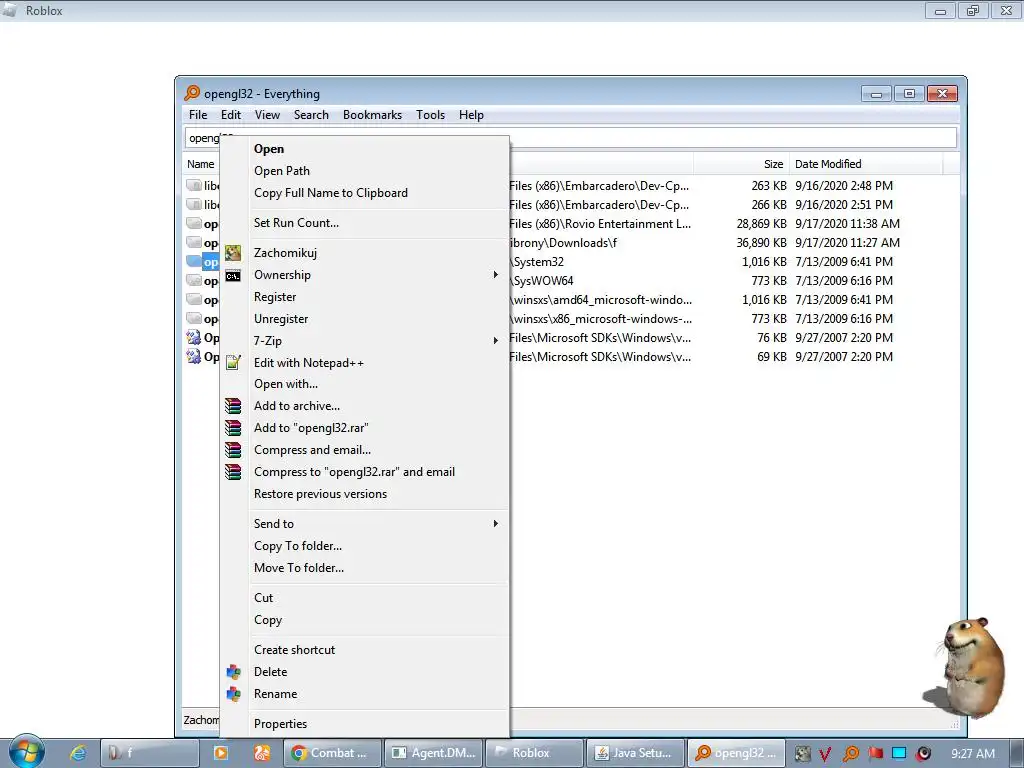Click the round red-and-black tray icon
This screenshot has width=1024, height=768.
923,754
